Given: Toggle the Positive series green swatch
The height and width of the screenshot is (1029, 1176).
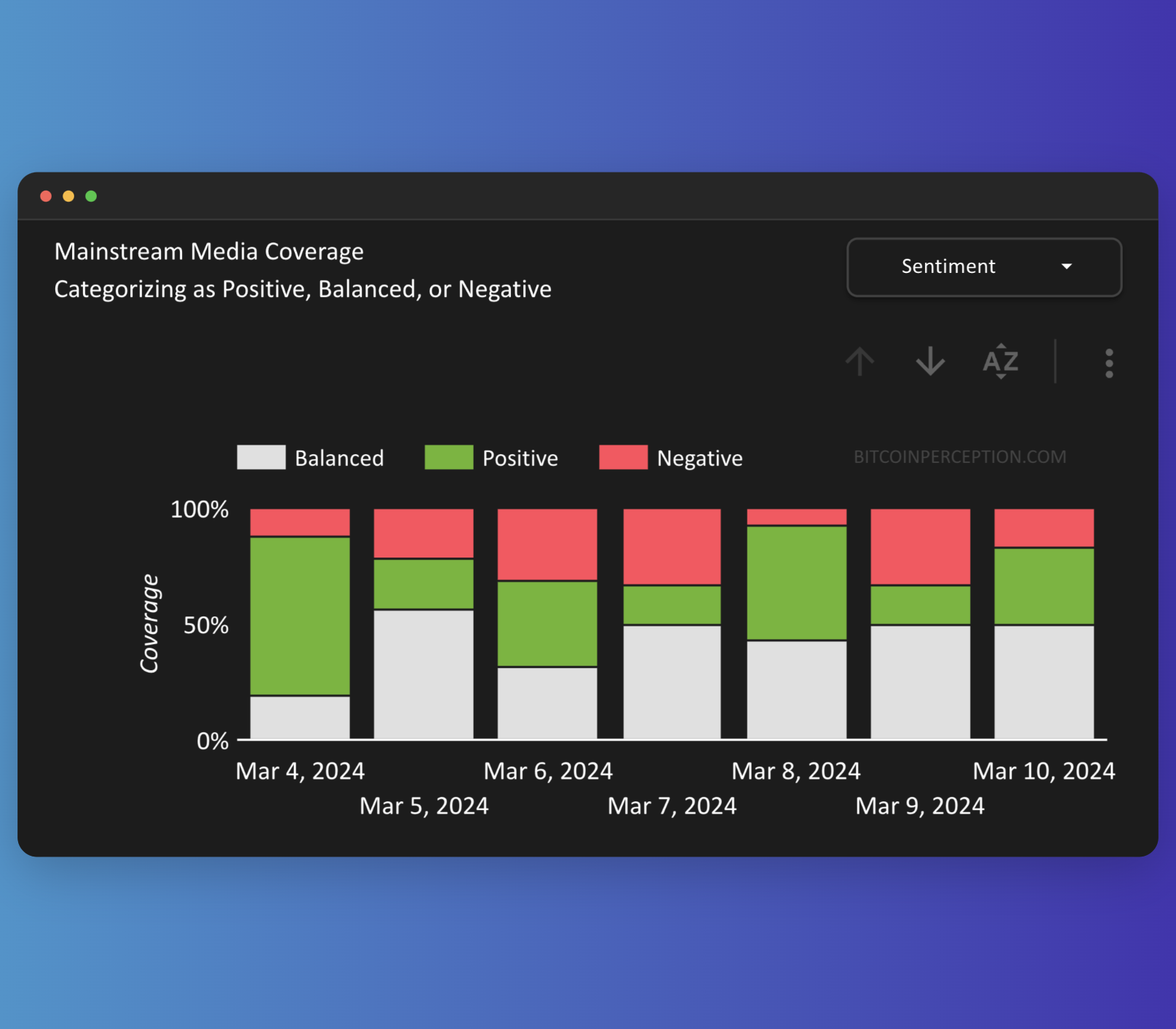Looking at the screenshot, I should pos(448,458).
